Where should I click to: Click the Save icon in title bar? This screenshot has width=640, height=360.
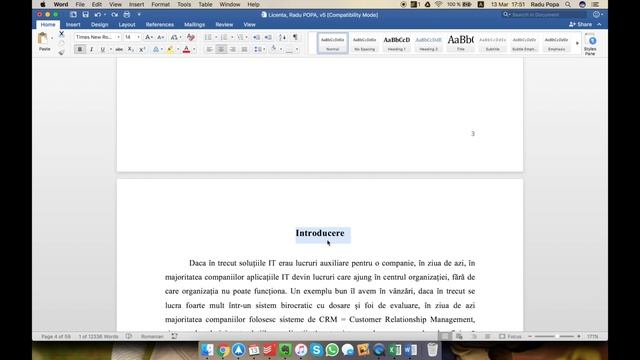point(85,15)
